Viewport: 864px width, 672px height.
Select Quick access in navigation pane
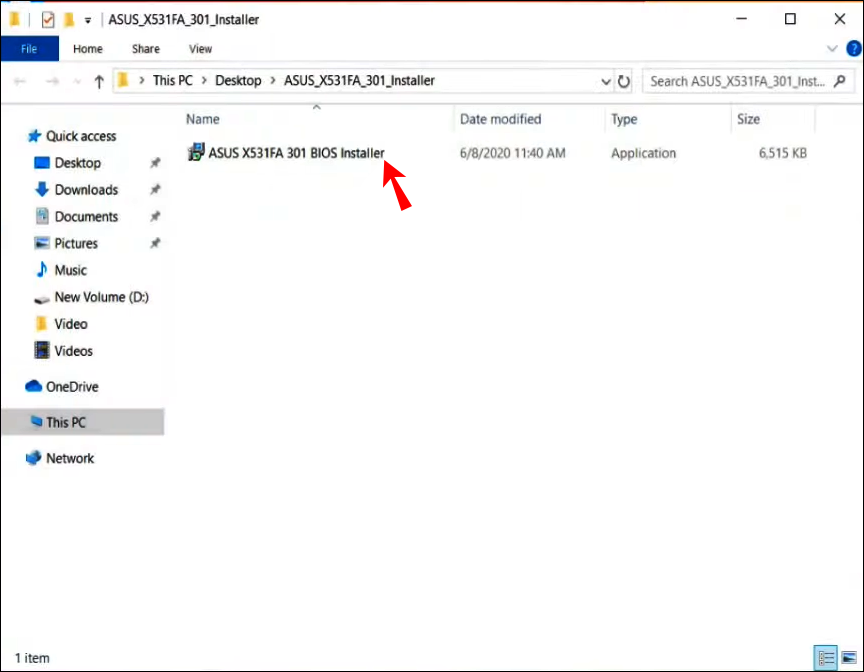pyautogui.click(x=81, y=136)
